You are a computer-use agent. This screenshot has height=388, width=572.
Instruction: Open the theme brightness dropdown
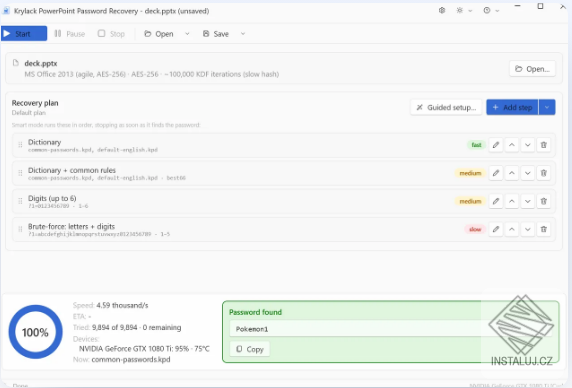[x=464, y=11]
